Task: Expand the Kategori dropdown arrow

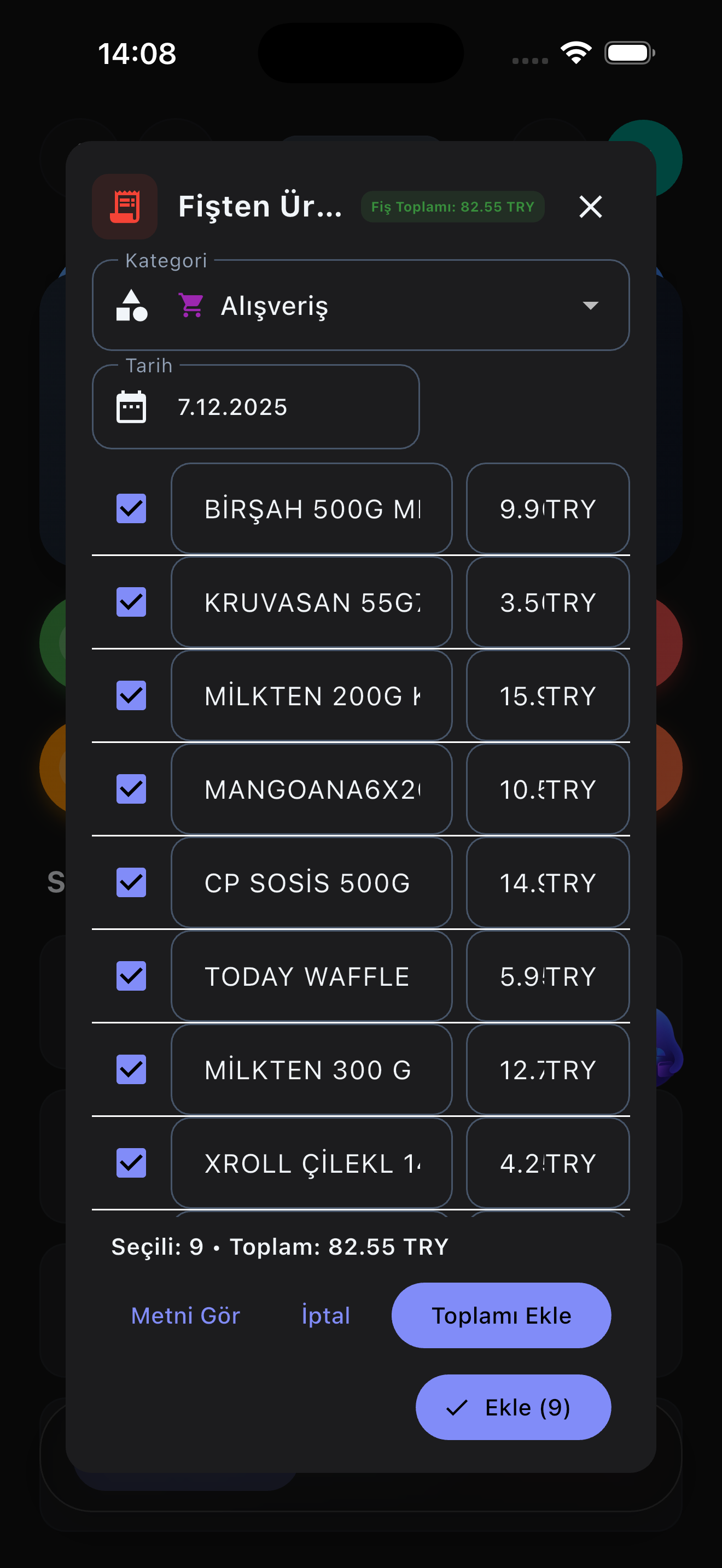Action: (590, 305)
